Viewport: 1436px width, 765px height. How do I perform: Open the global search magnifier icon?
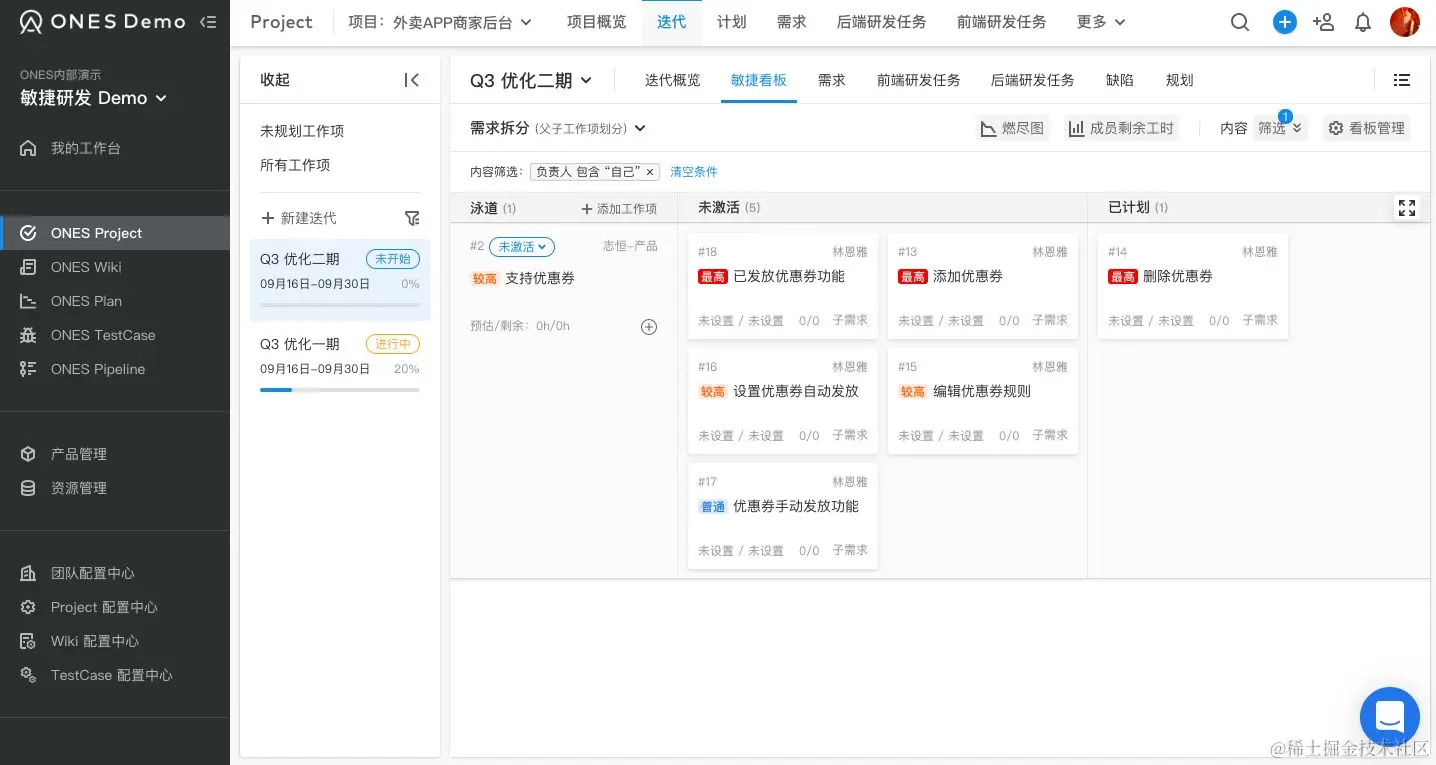coord(1240,22)
